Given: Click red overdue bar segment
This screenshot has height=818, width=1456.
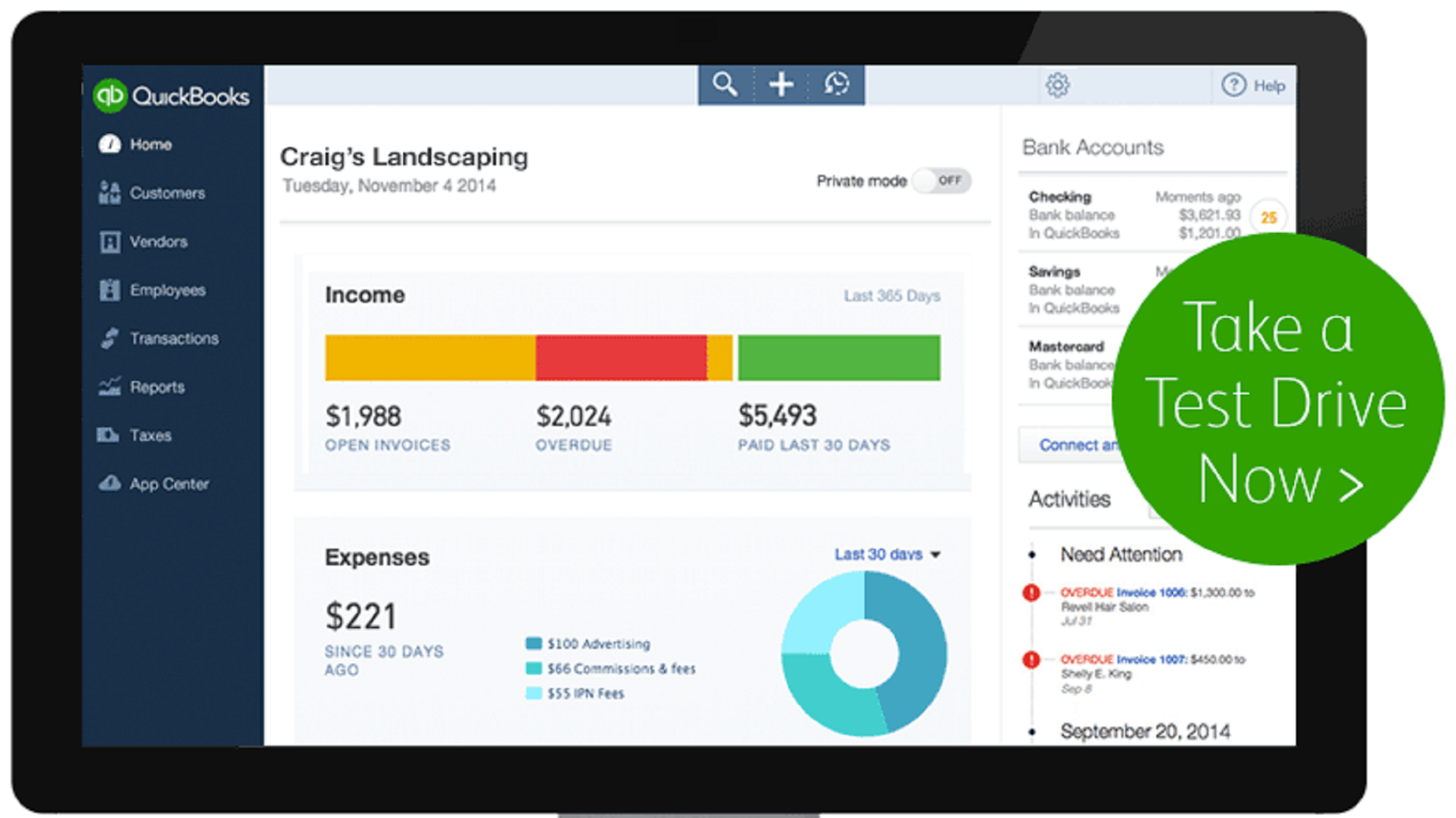Looking at the screenshot, I should coord(621,357).
